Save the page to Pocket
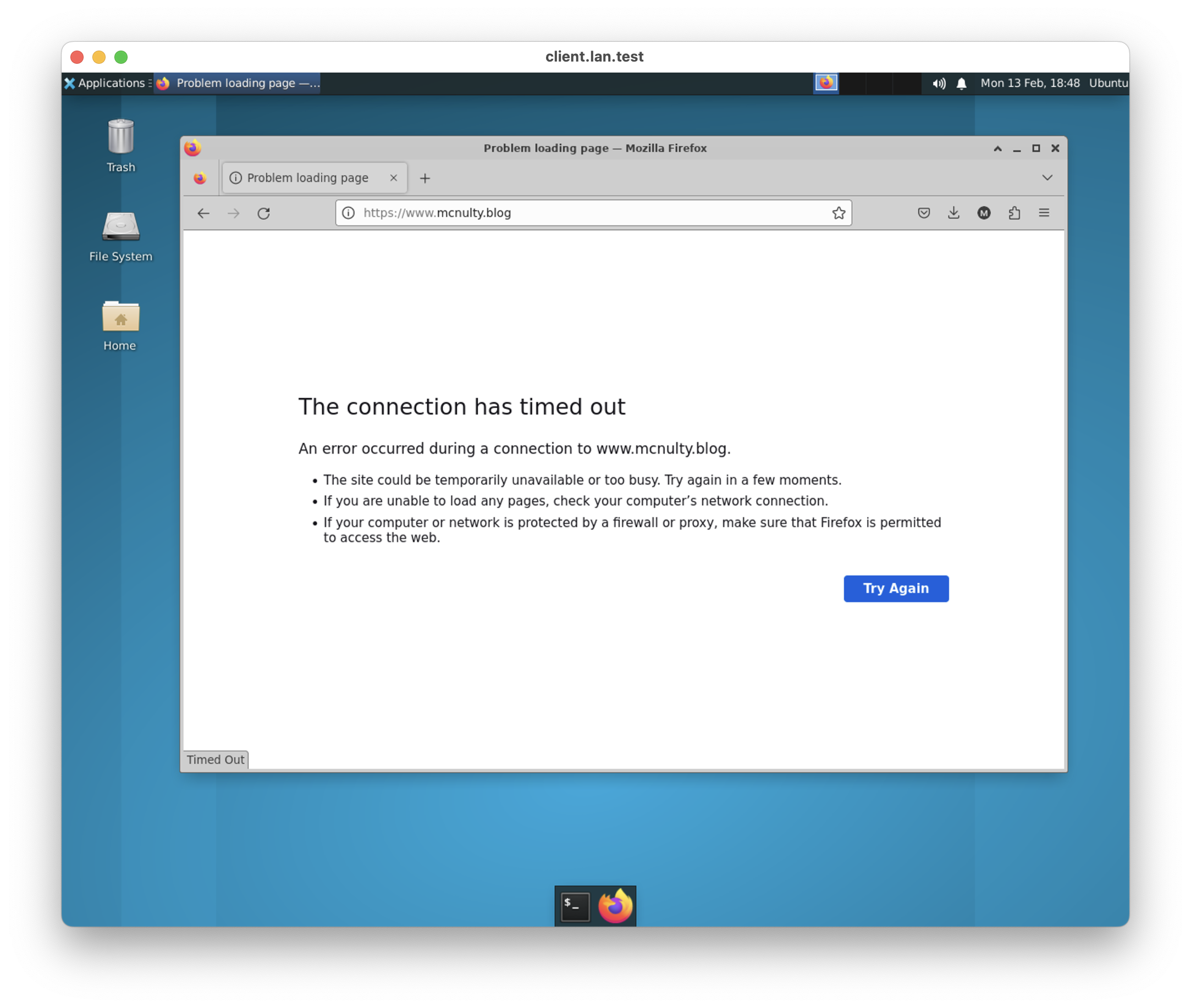 (924, 213)
